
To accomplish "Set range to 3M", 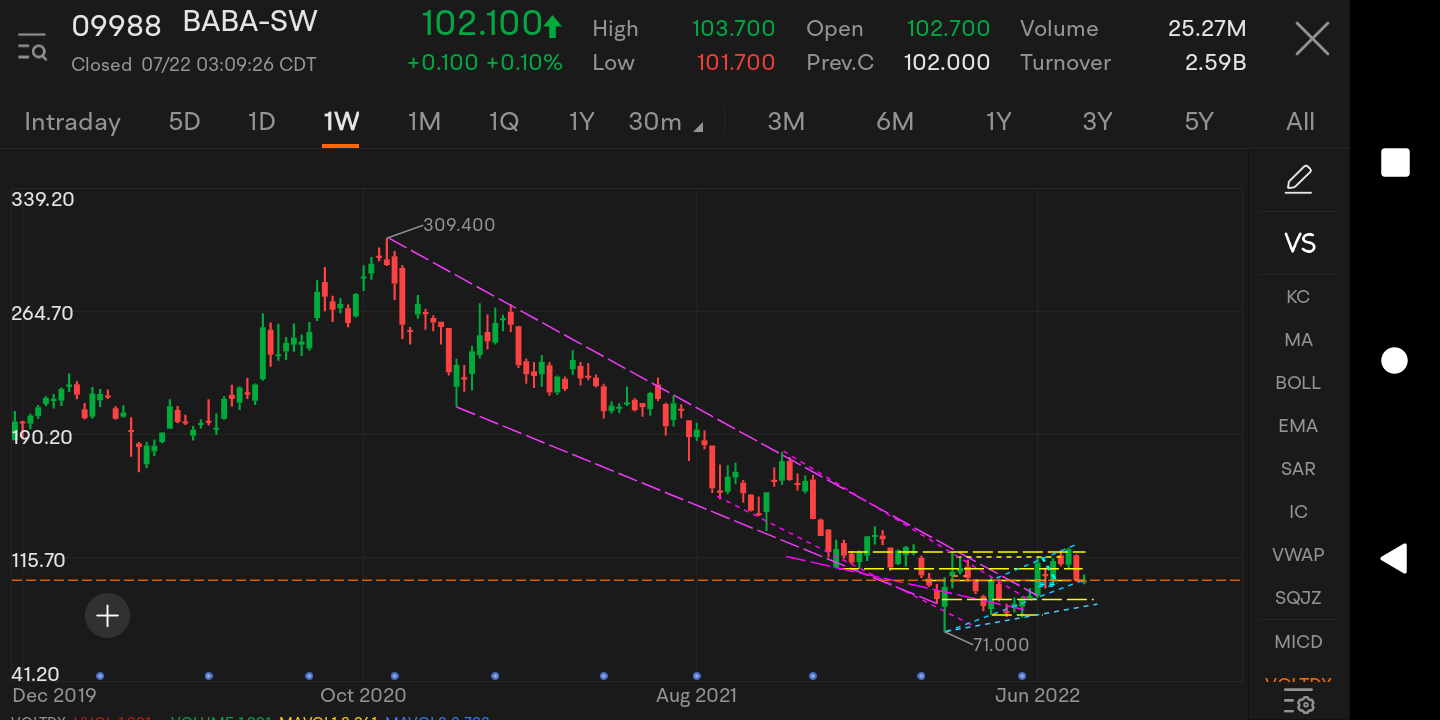I will (x=786, y=122).
